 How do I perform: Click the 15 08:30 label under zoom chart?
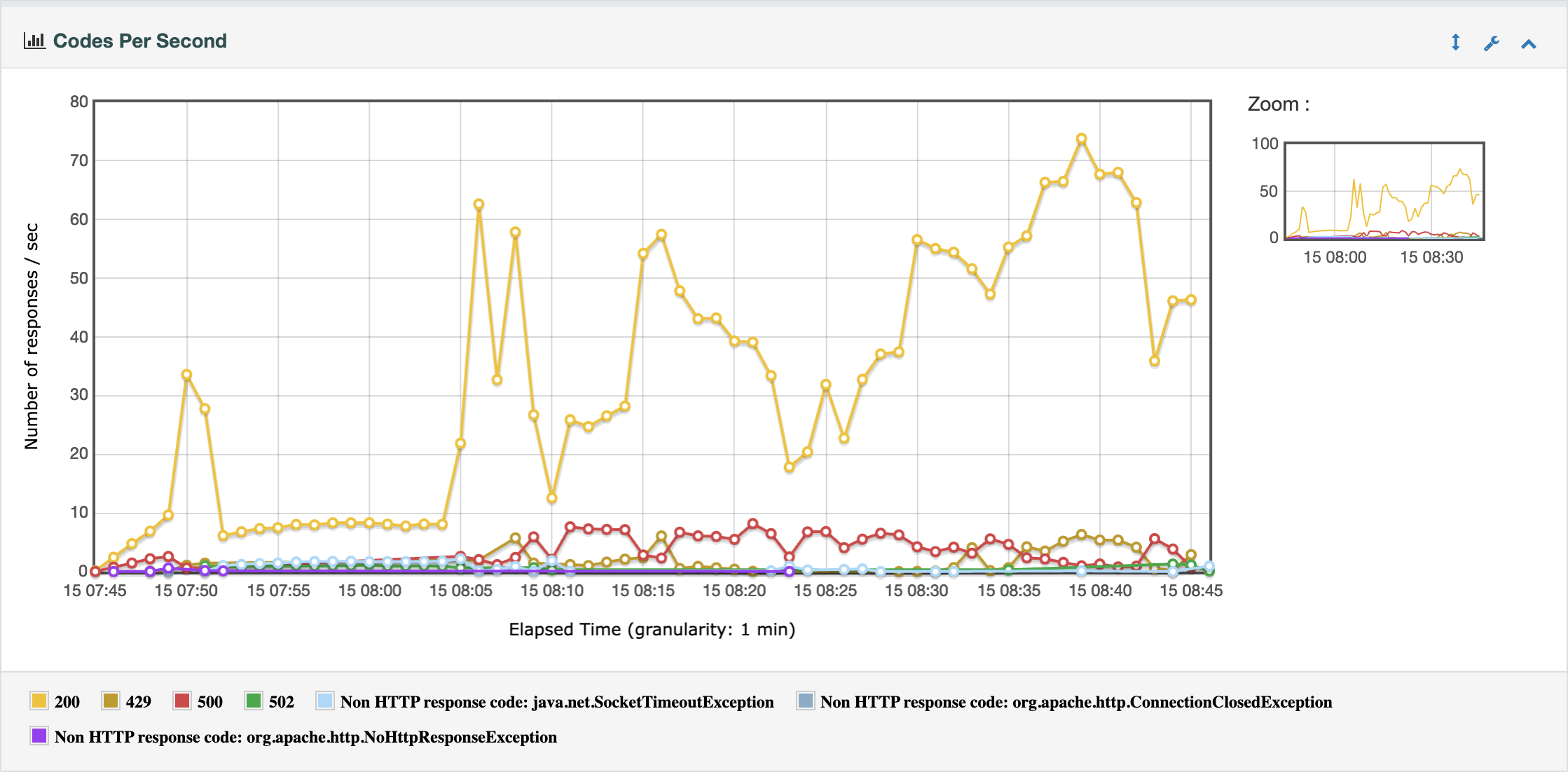tap(1431, 257)
